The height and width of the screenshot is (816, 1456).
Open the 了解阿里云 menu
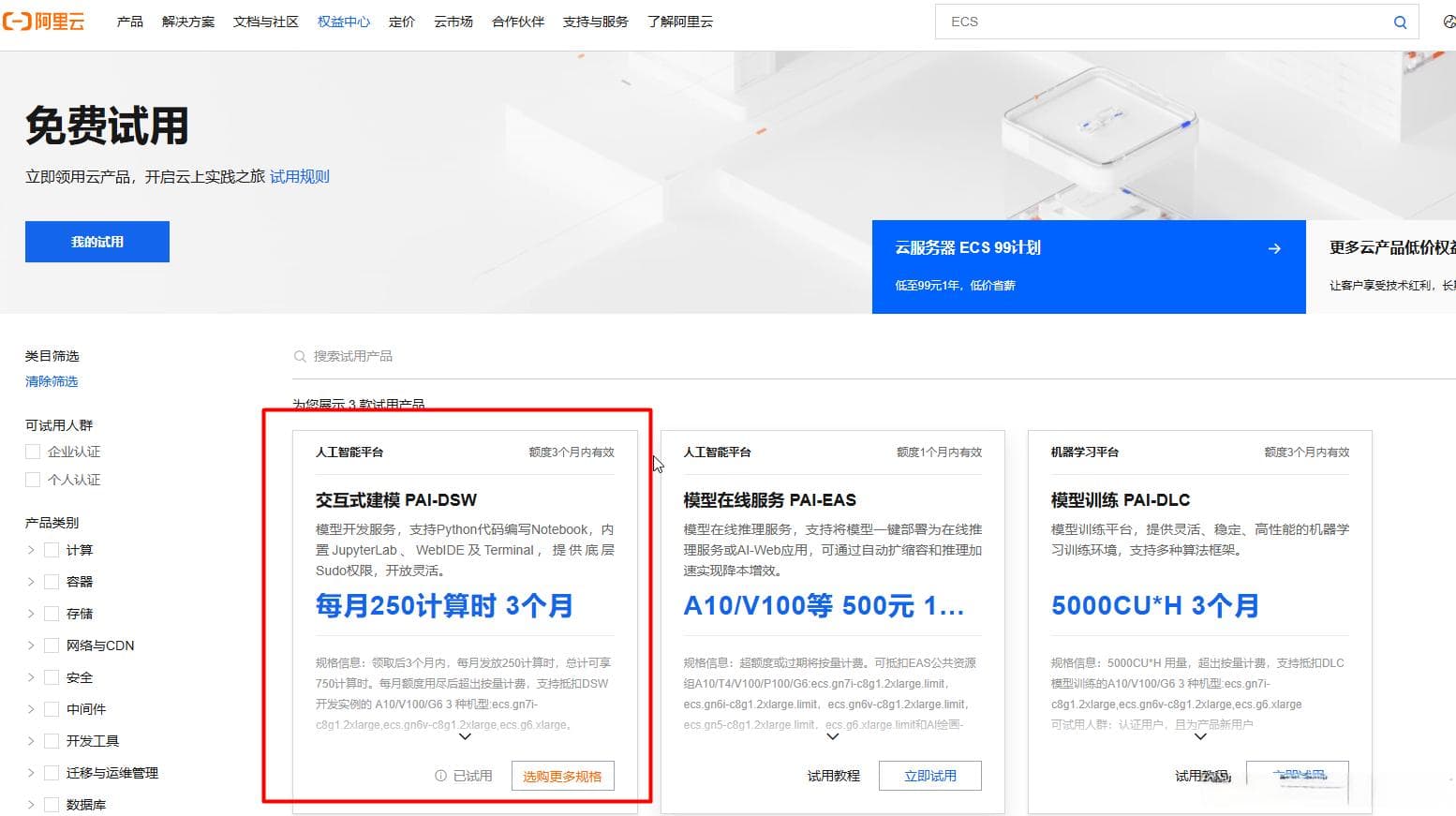680,22
